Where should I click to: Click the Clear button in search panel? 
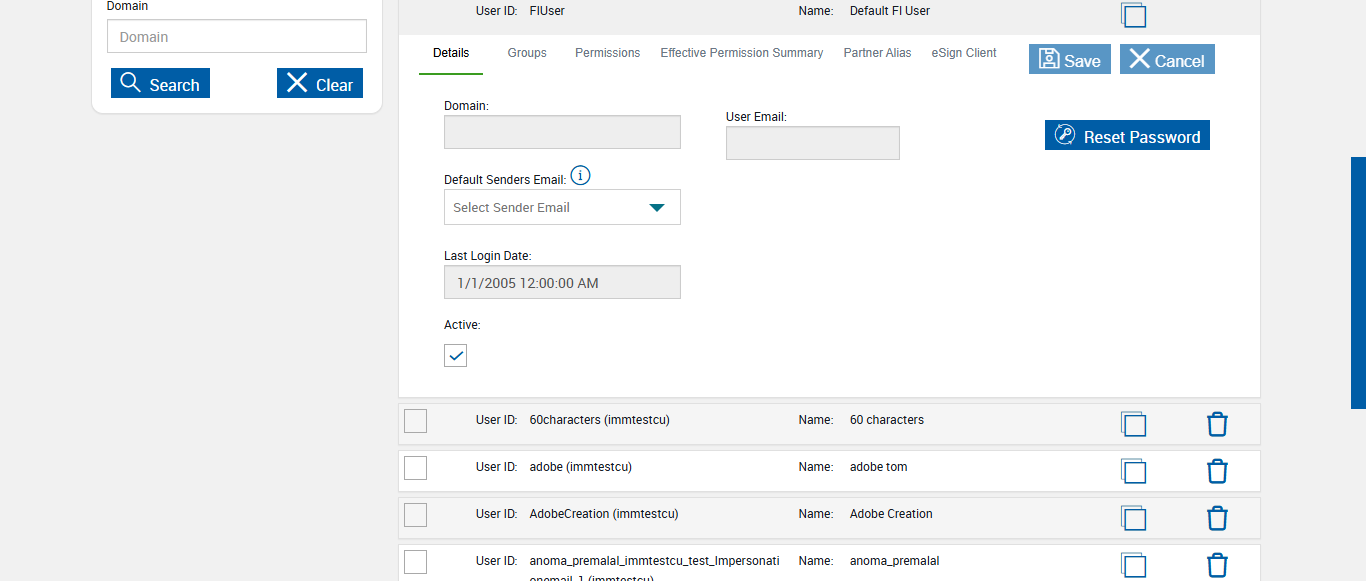[320, 84]
